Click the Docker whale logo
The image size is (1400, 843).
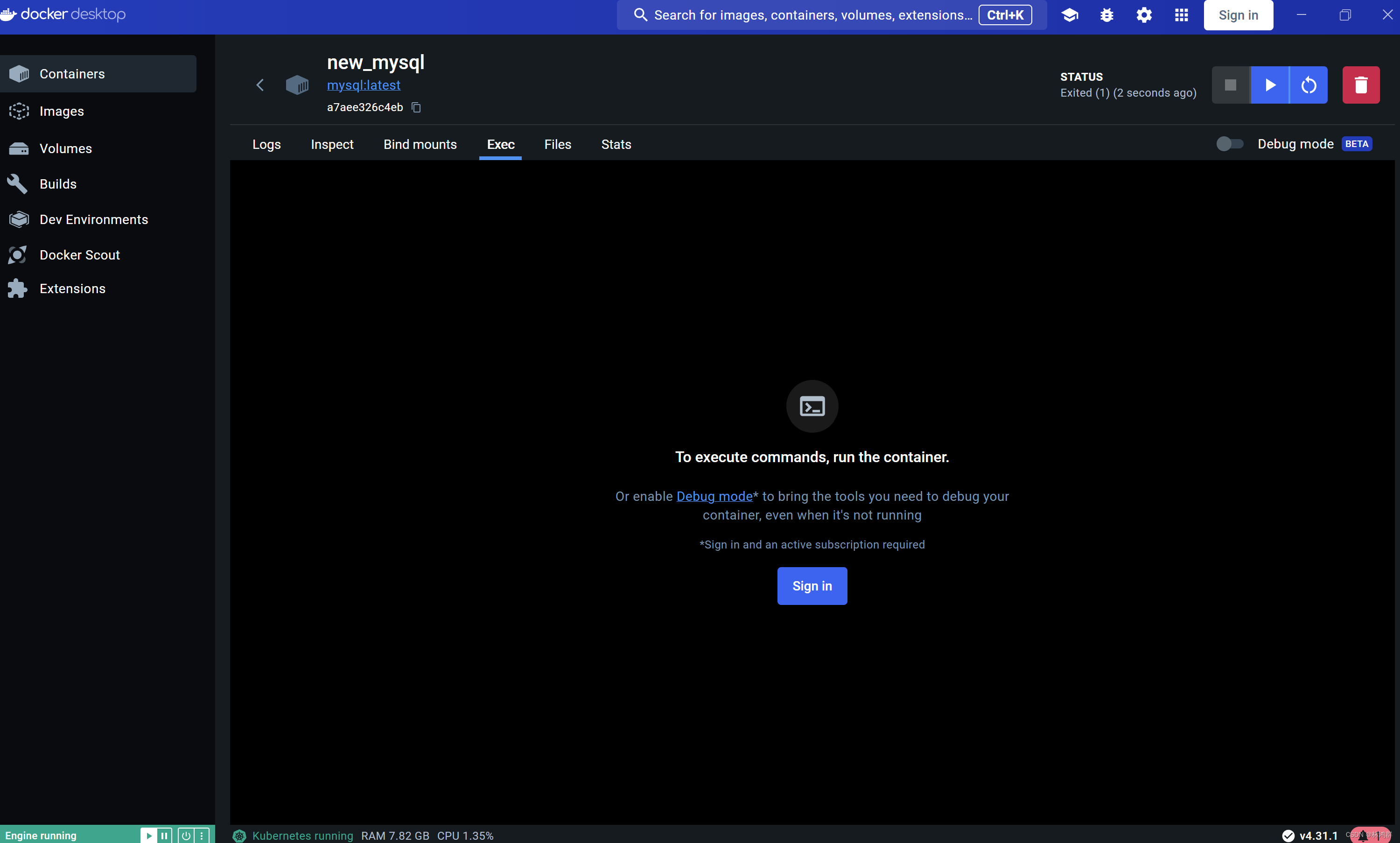pos(8,14)
